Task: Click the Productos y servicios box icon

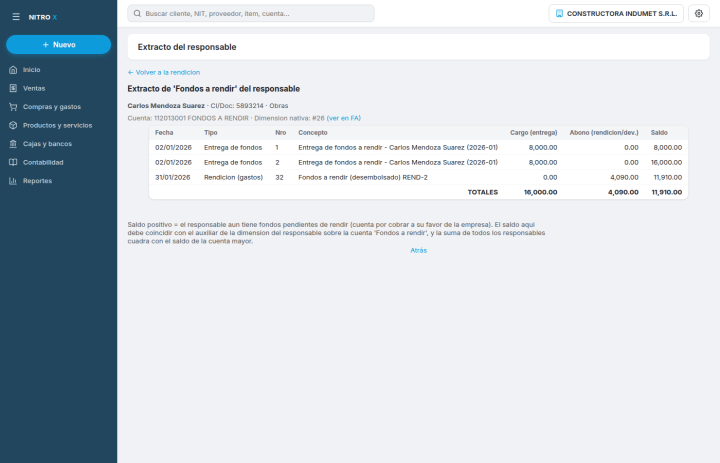Action: (13, 125)
